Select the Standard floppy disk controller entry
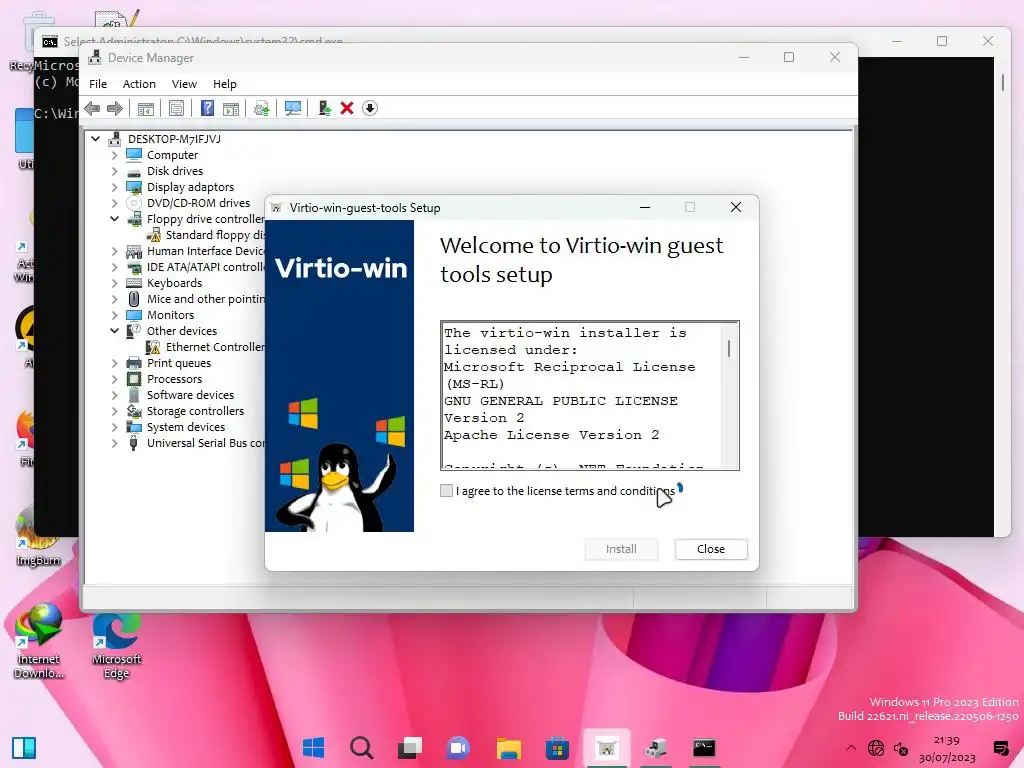Screen dimensions: 1024x768 point(215,235)
